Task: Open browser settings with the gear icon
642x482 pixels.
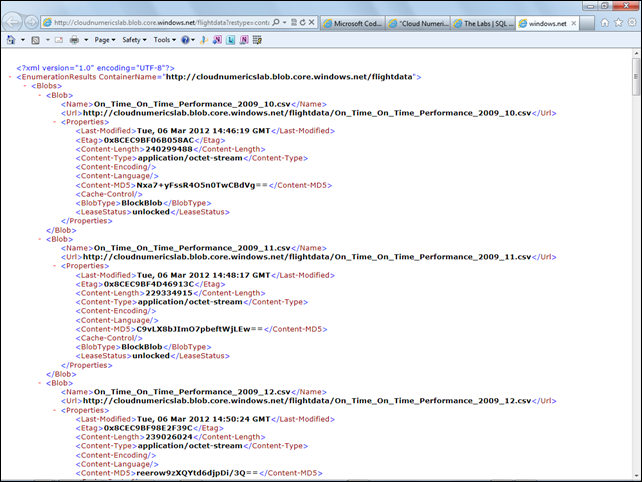Action: pos(632,23)
